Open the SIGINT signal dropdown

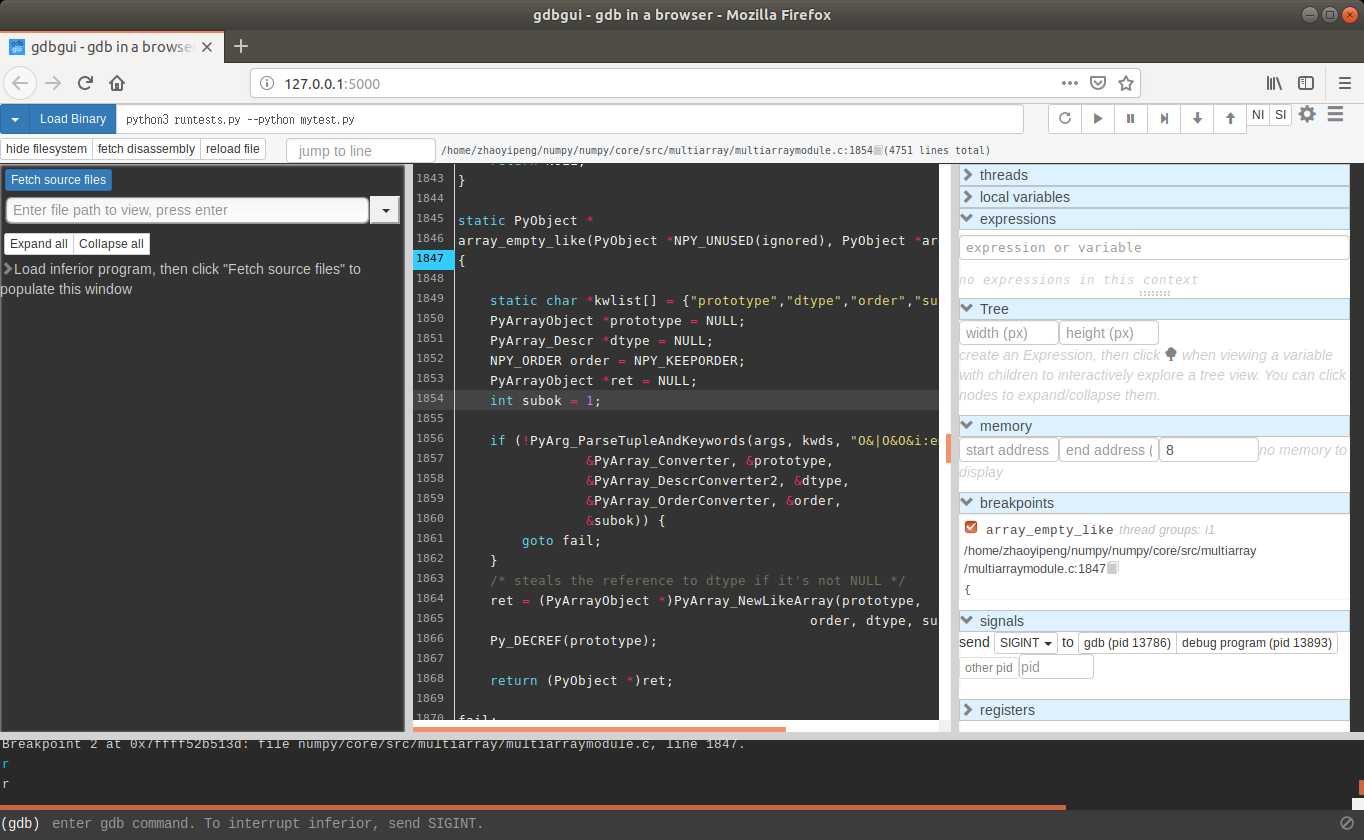(x=1026, y=643)
